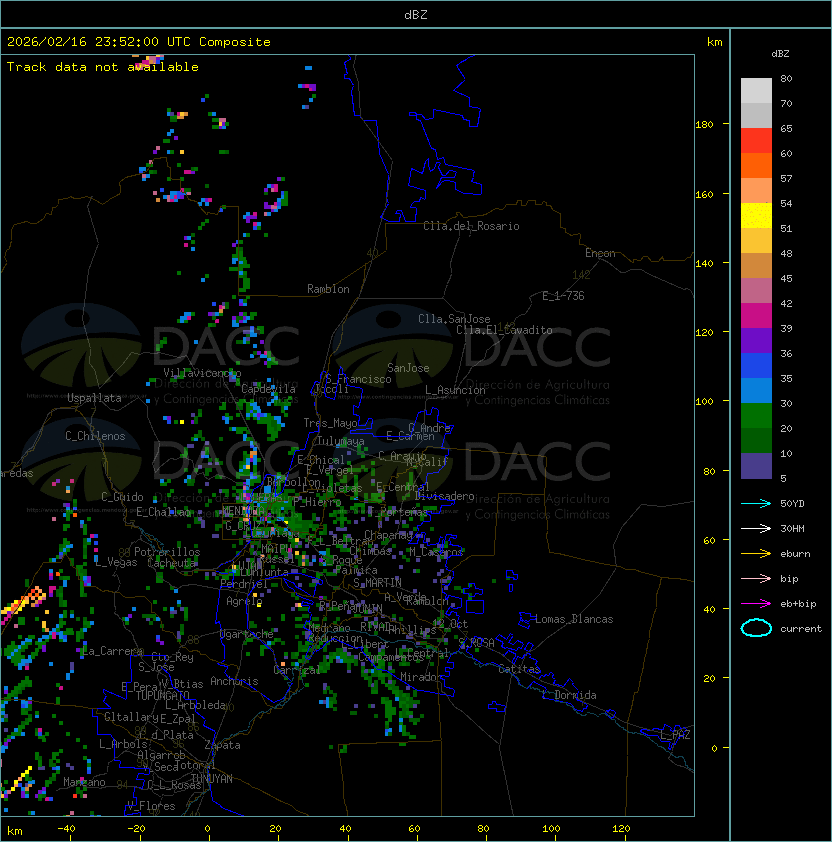Click the magenta eb+bip arrow legend icon

[x=756, y=604]
